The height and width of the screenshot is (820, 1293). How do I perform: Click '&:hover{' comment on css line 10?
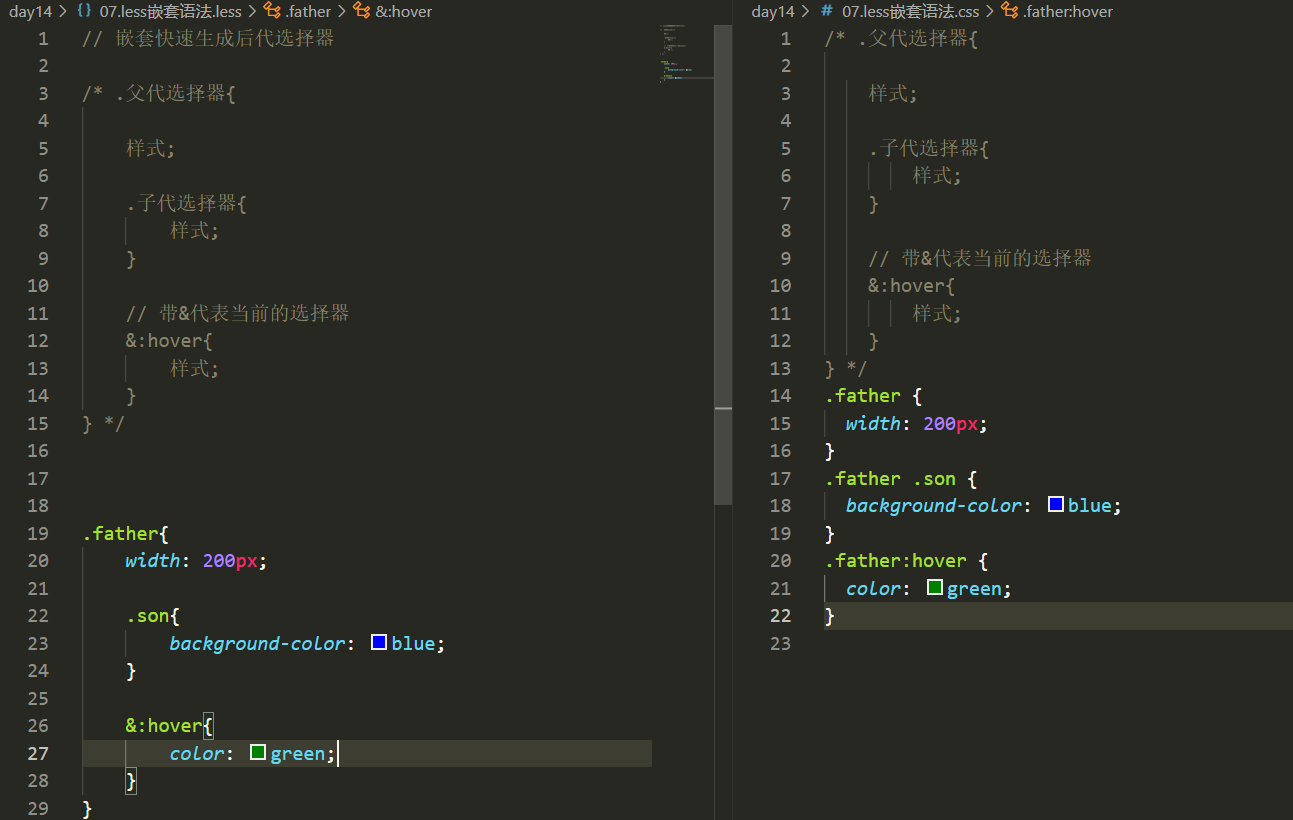point(912,285)
